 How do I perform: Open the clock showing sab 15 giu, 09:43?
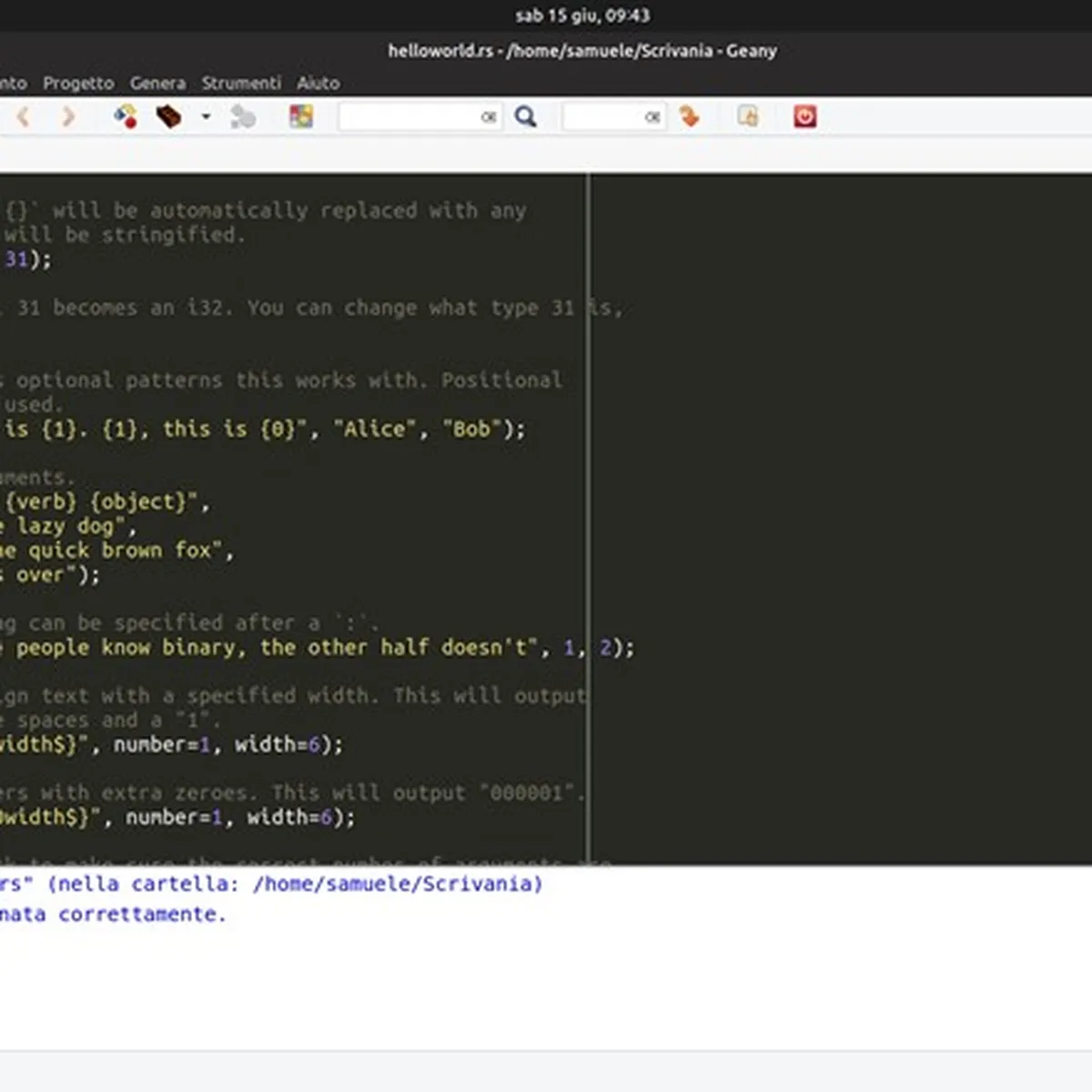(x=582, y=15)
